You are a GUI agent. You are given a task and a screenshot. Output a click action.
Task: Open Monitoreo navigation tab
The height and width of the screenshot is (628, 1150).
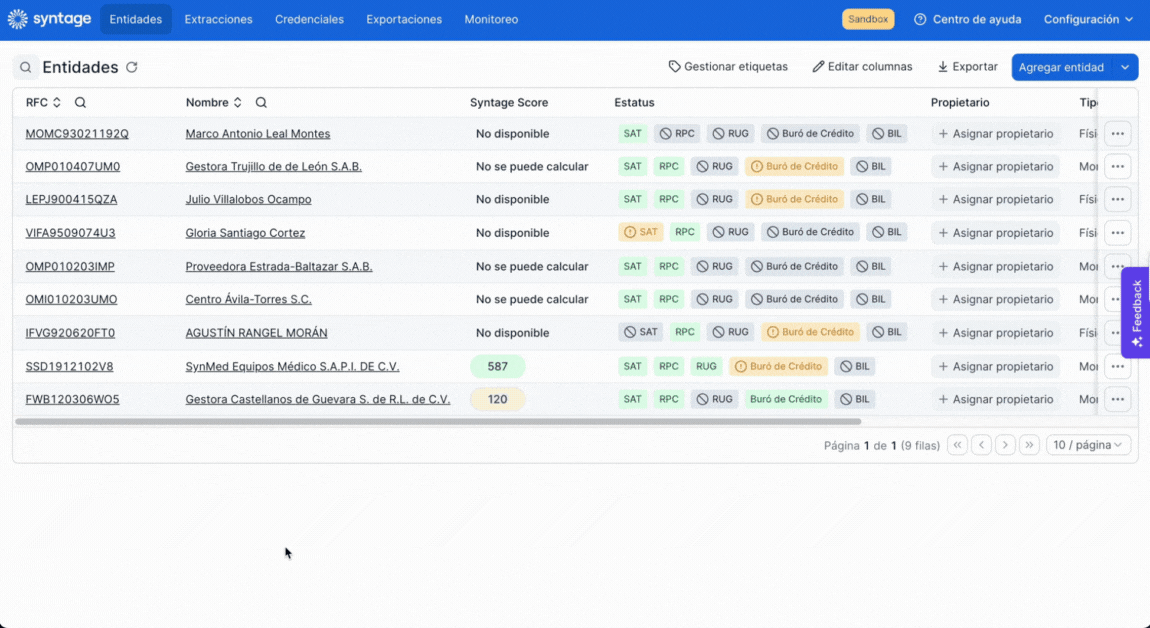click(x=491, y=19)
